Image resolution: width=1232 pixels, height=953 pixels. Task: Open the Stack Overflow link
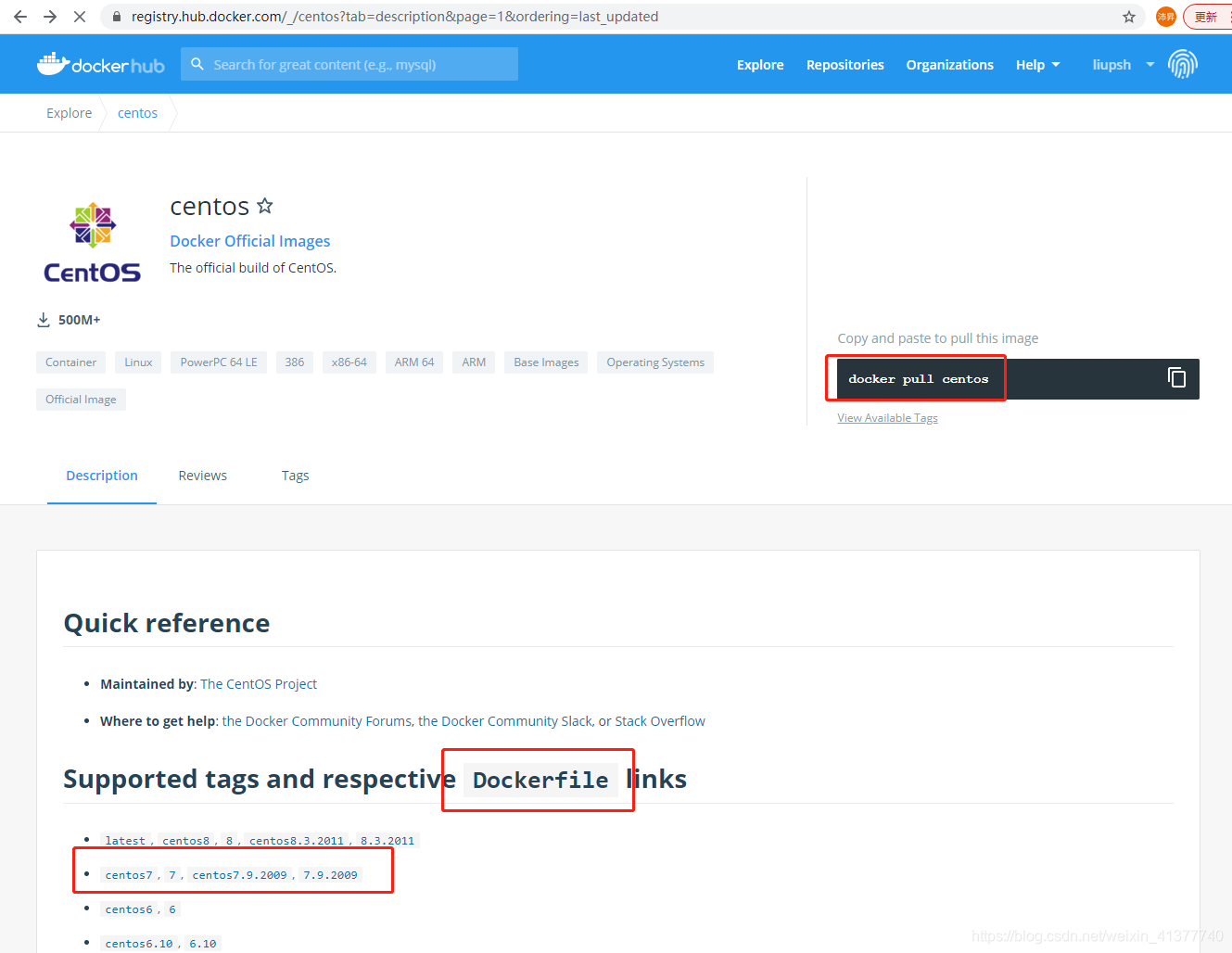[660, 721]
